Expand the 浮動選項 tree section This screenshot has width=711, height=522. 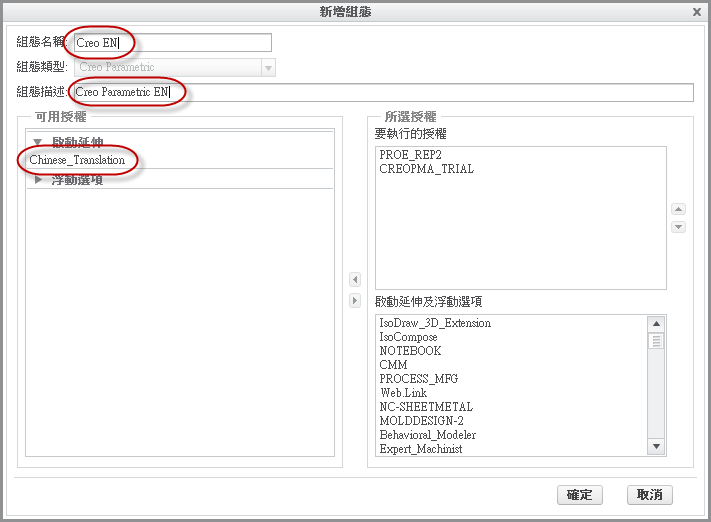click(x=39, y=180)
